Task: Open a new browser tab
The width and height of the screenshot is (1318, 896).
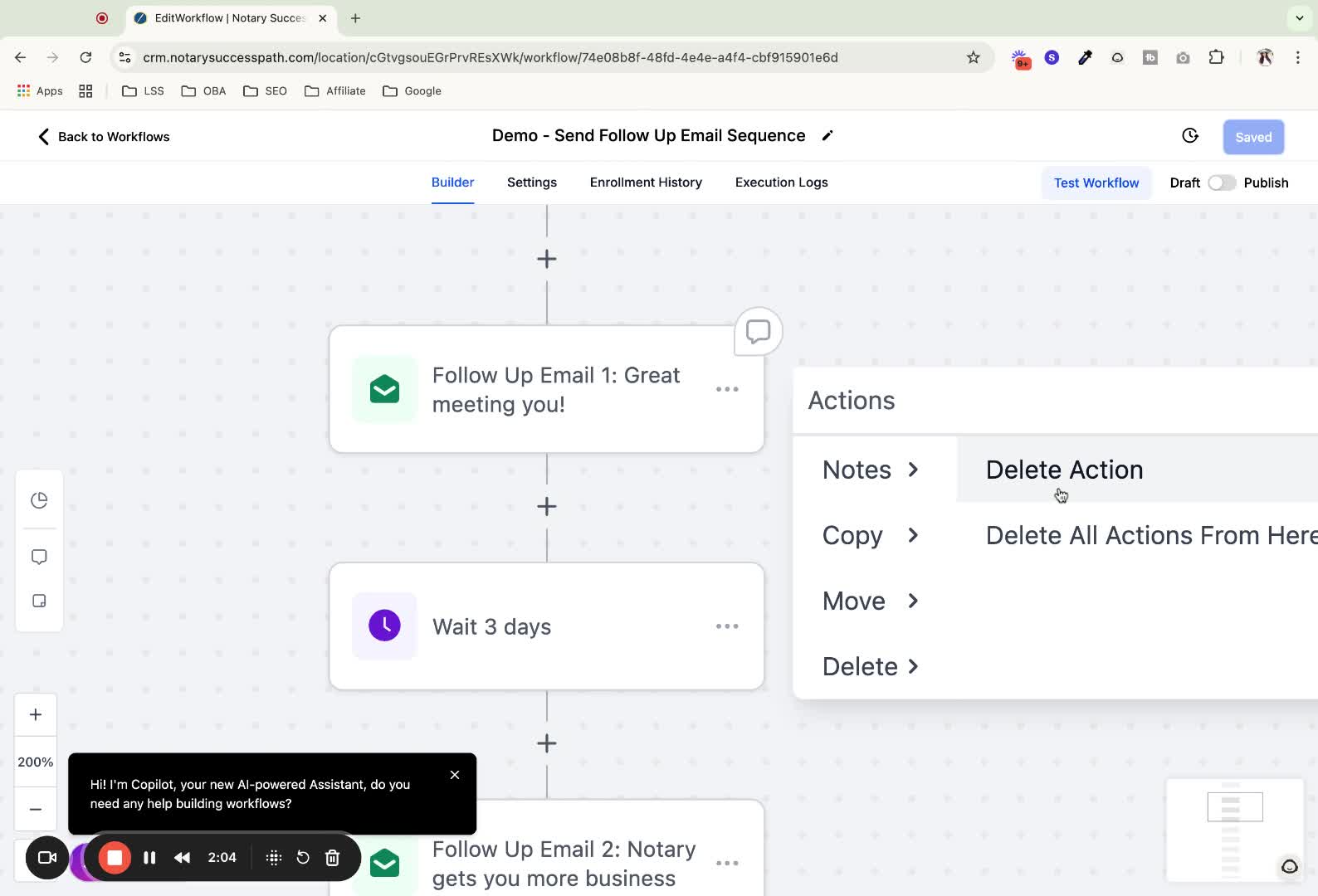Action: tap(355, 18)
